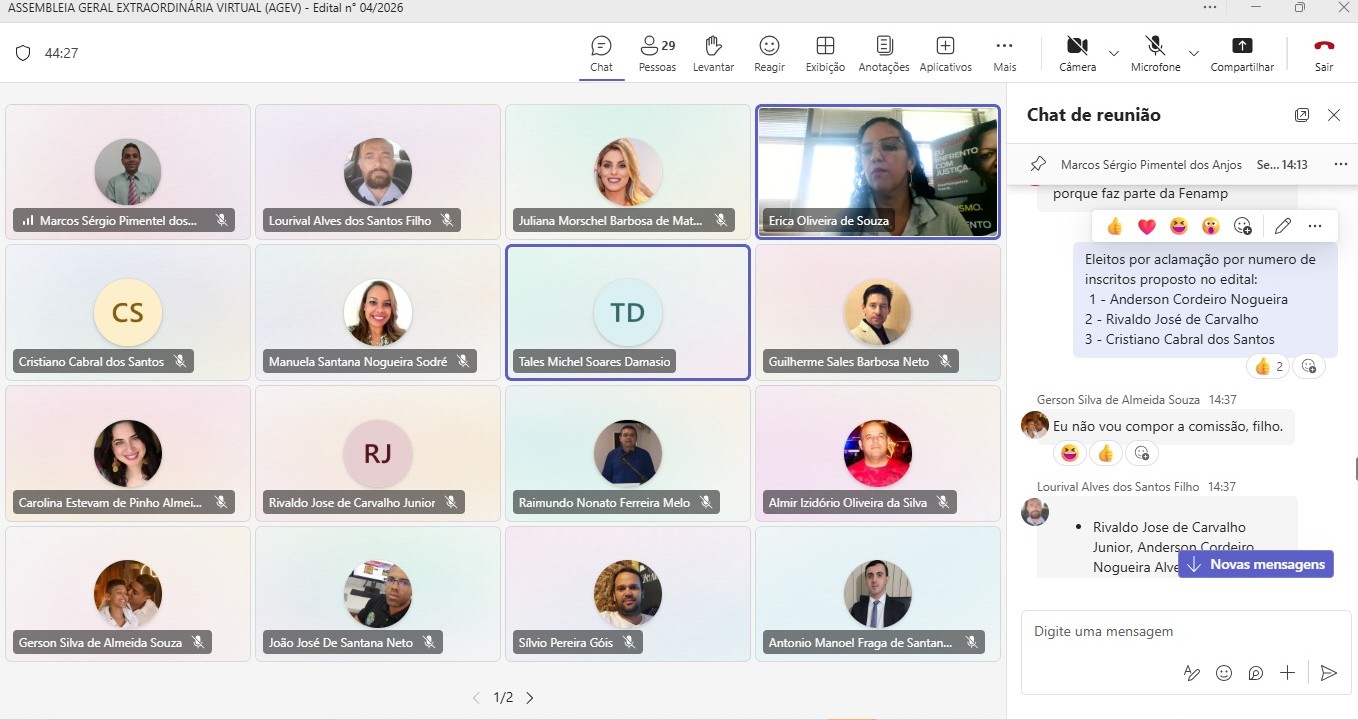Viewport: 1358px width, 720px height.
Task: Open the Aplicativos apps icon
Action: point(945,53)
